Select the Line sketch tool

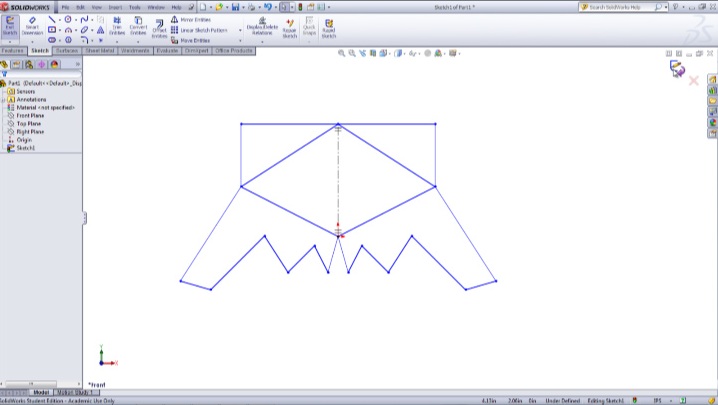click(52, 20)
